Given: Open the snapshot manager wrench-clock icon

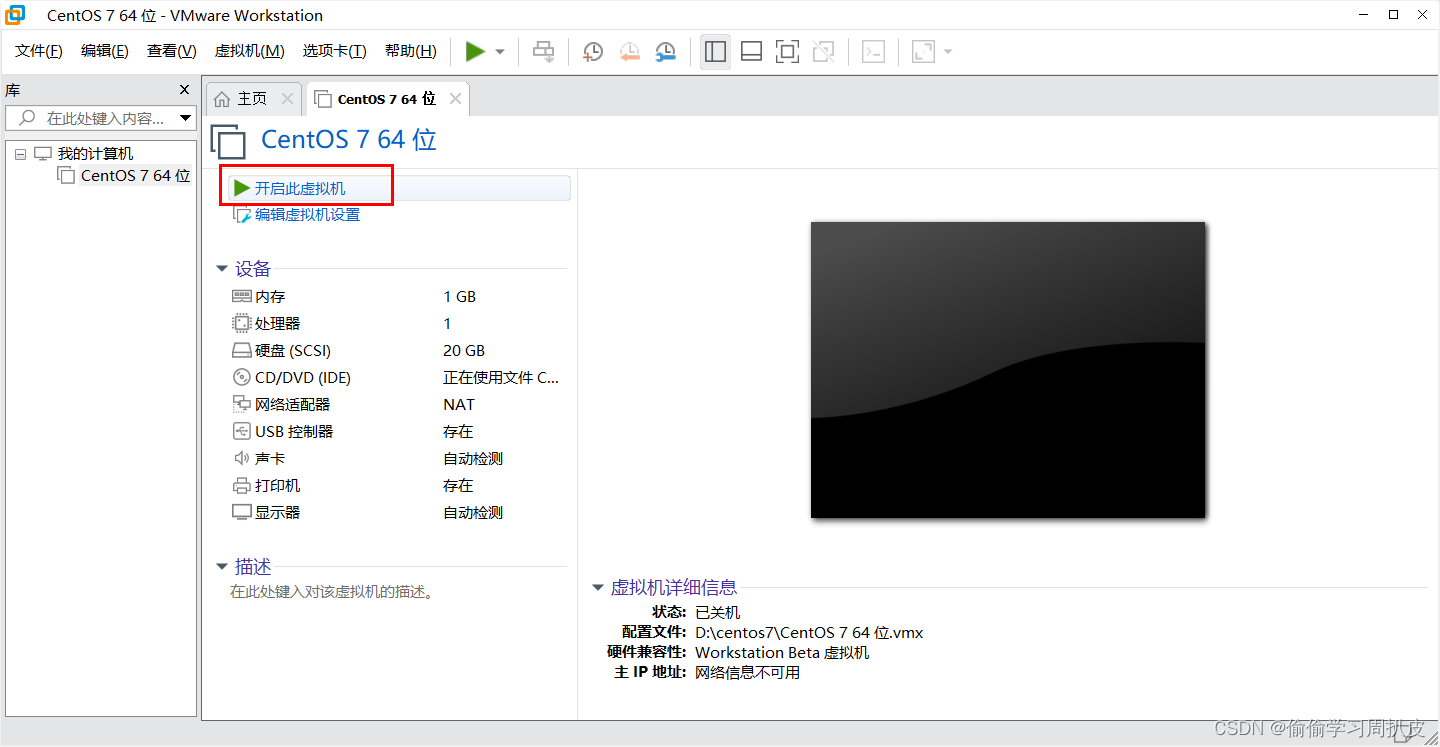Looking at the screenshot, I should click(x=665, y=52).
